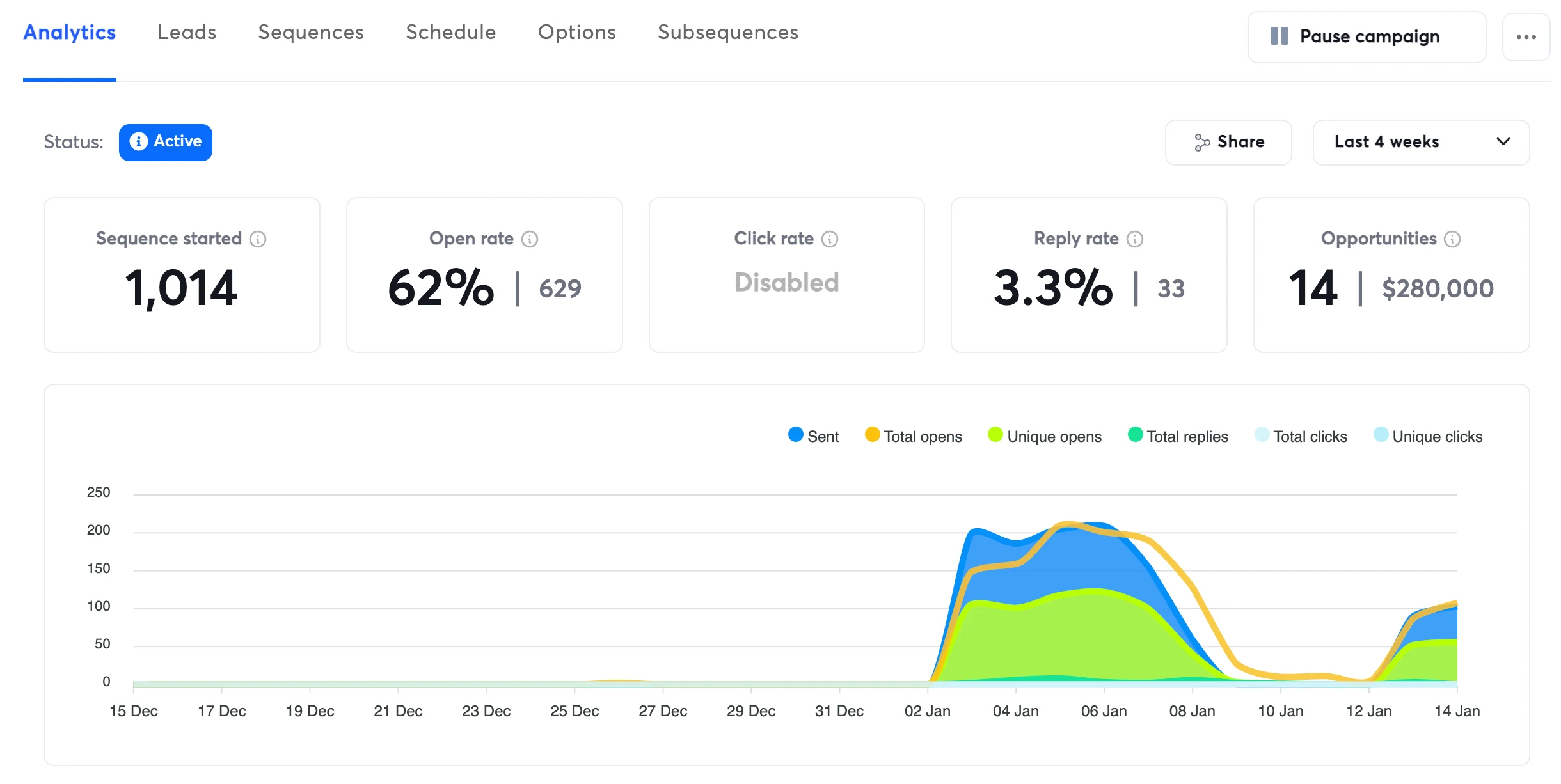The image size is (1561, 784).
Task: Click the chevron arrow on date range selector
Action: [1503, 142]
